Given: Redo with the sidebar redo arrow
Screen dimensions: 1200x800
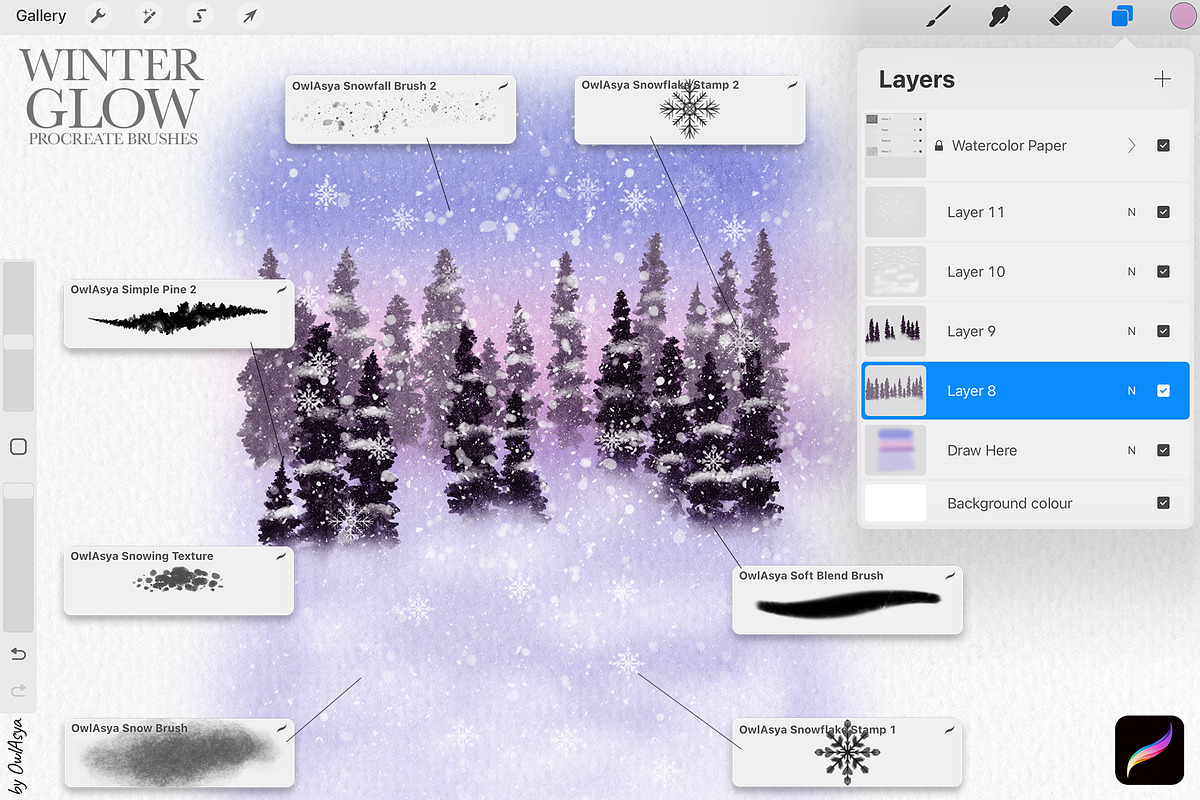Looking at the screenshot, I should [x=18, y=690].
